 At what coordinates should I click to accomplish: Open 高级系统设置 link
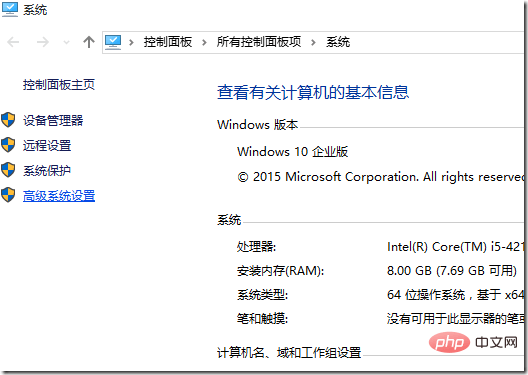59,196
